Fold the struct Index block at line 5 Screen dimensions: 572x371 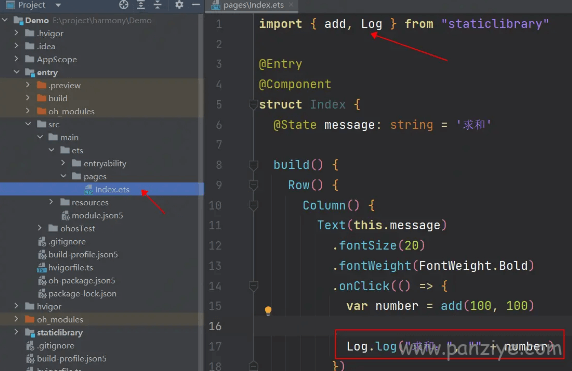[x=253, y=105]
